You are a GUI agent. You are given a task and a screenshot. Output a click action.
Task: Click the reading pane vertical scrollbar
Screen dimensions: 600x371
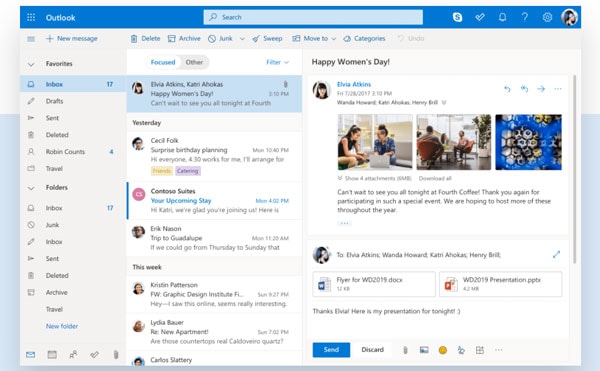(574, 169)
